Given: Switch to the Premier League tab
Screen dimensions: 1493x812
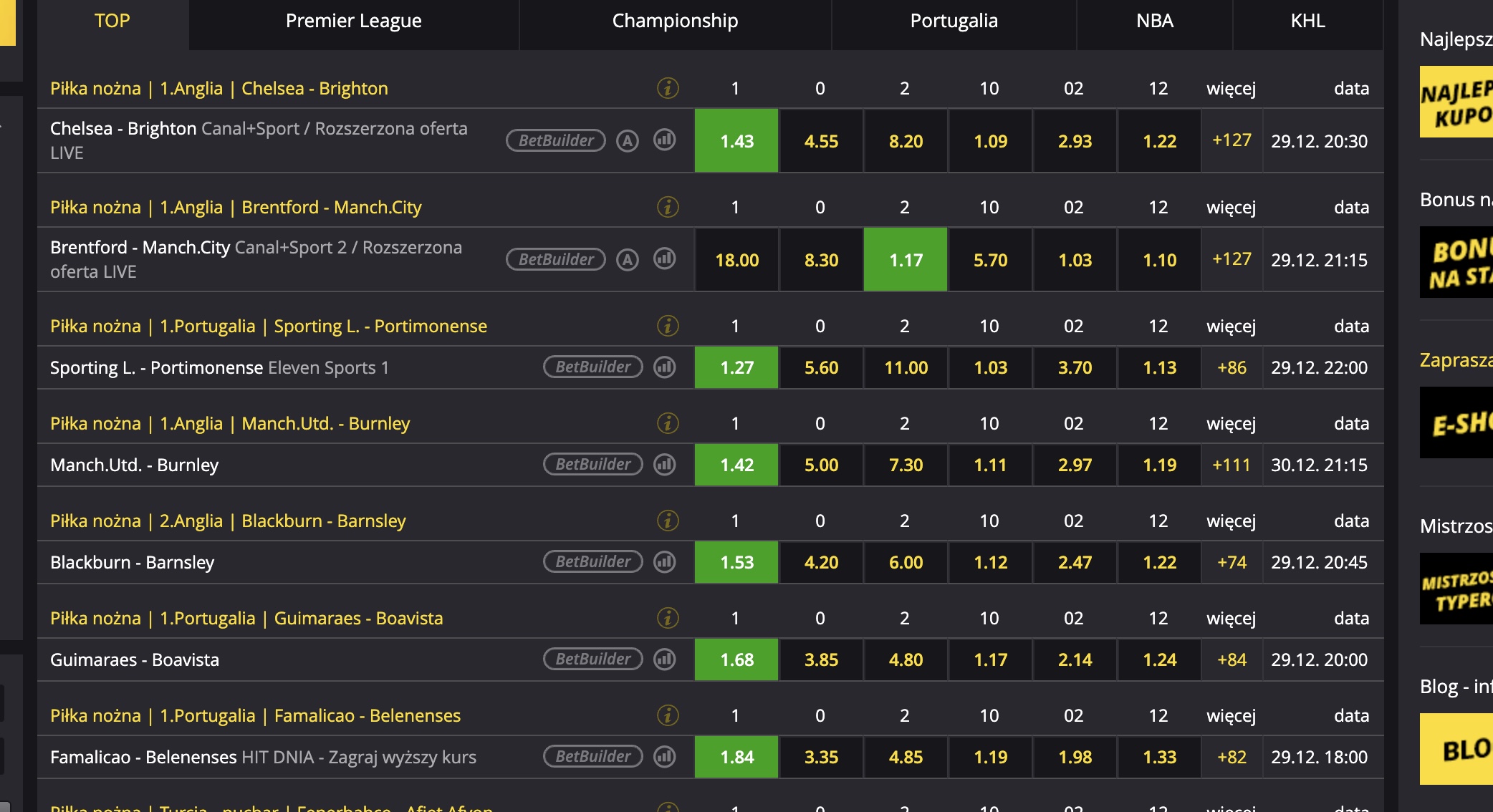Looking at the screenshot, I should coord(354,21).
